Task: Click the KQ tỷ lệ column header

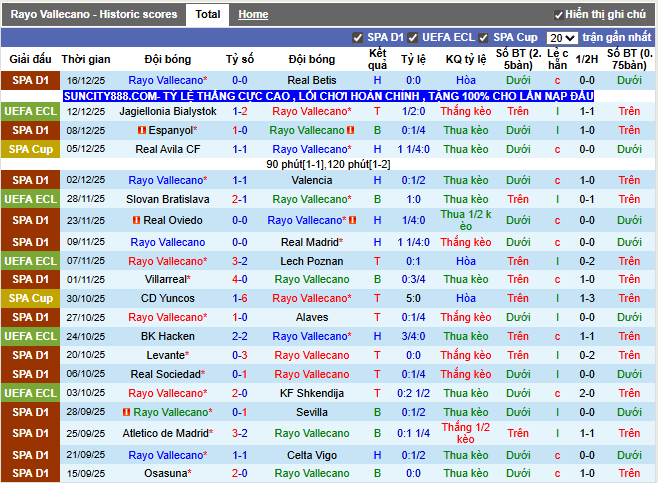Action: [466, 59]
